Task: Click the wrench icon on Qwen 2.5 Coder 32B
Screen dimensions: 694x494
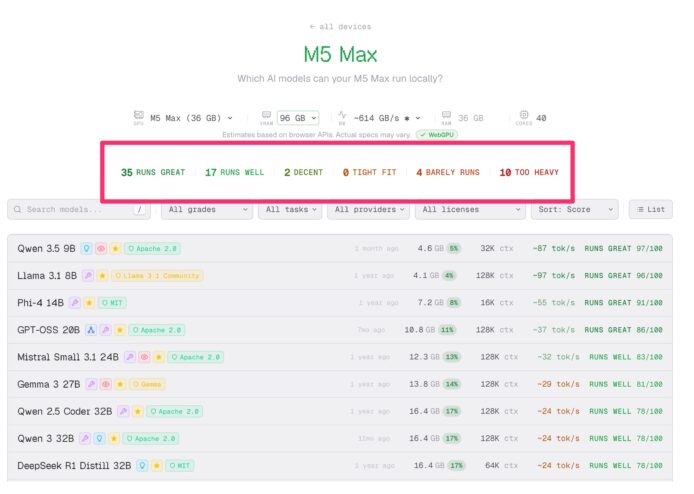Action: coord(123,412)
